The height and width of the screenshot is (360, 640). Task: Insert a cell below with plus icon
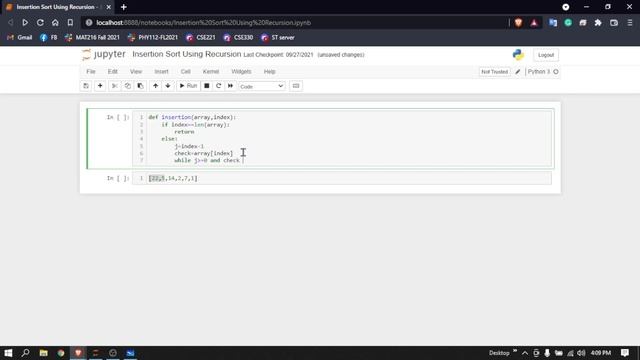click(x=100, y=86)
